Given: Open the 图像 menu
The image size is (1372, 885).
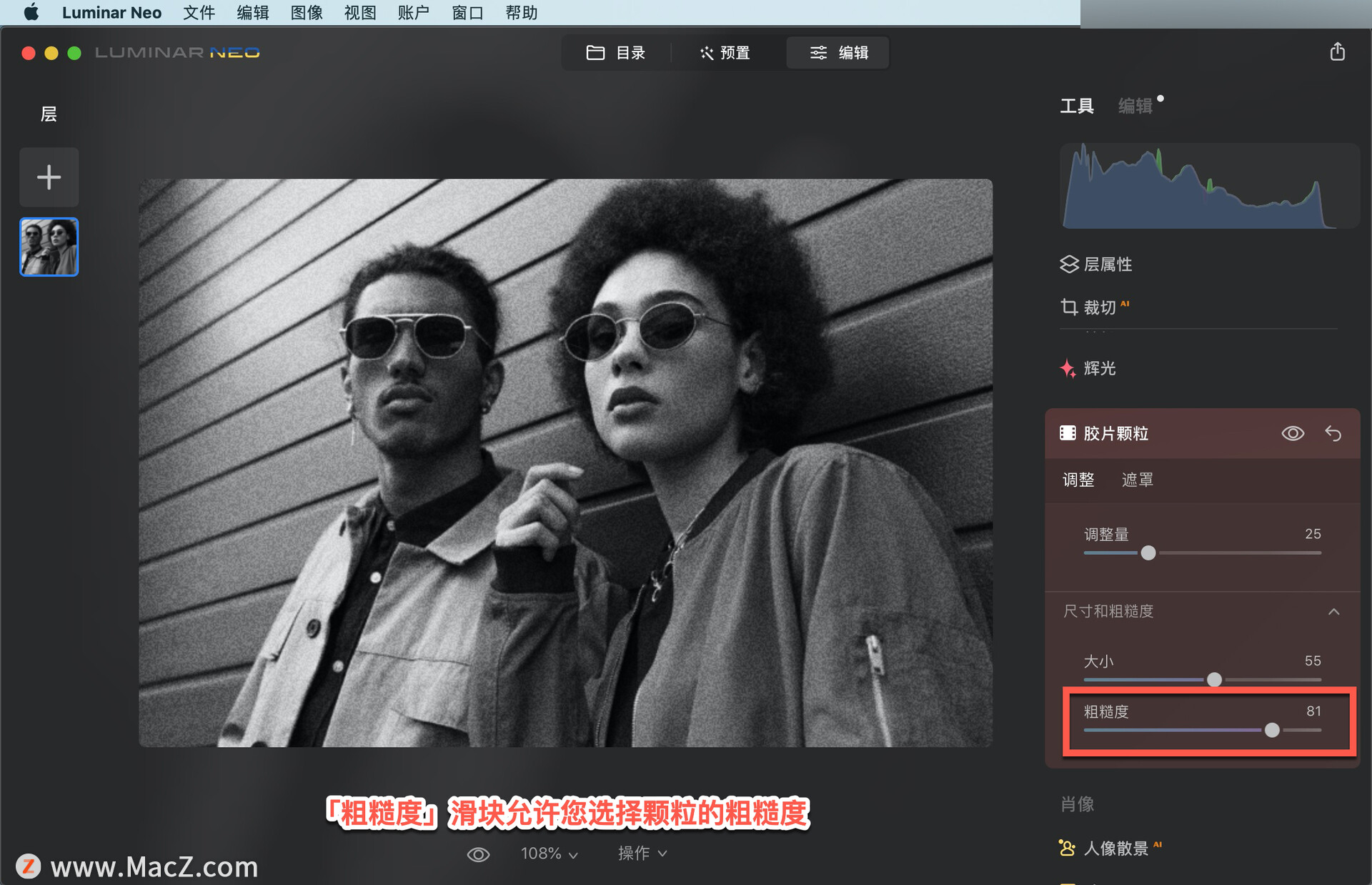Looking at the screenshot, I should coord(307,12).
